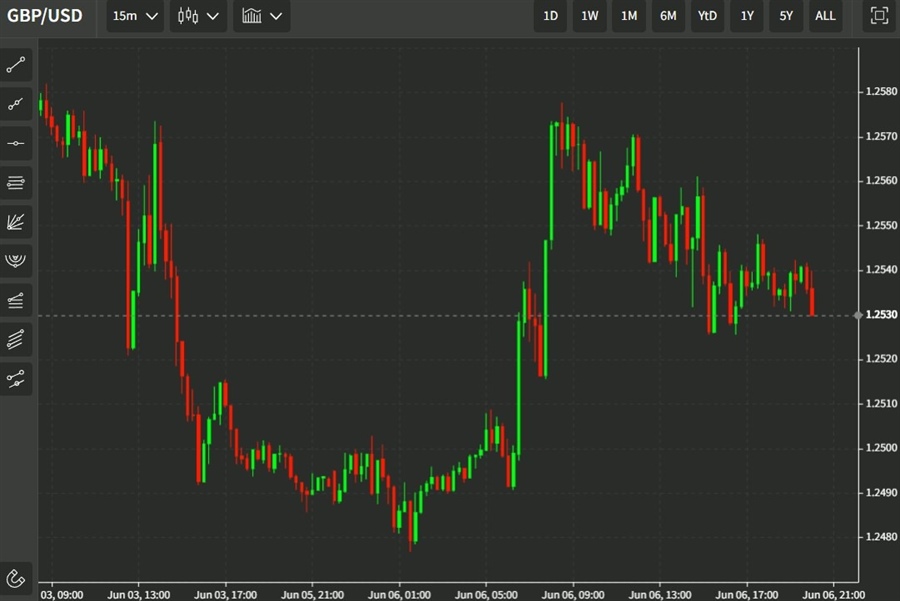Click the 1.2500 price axis label

pyautogui.click(x=881, y=448)
